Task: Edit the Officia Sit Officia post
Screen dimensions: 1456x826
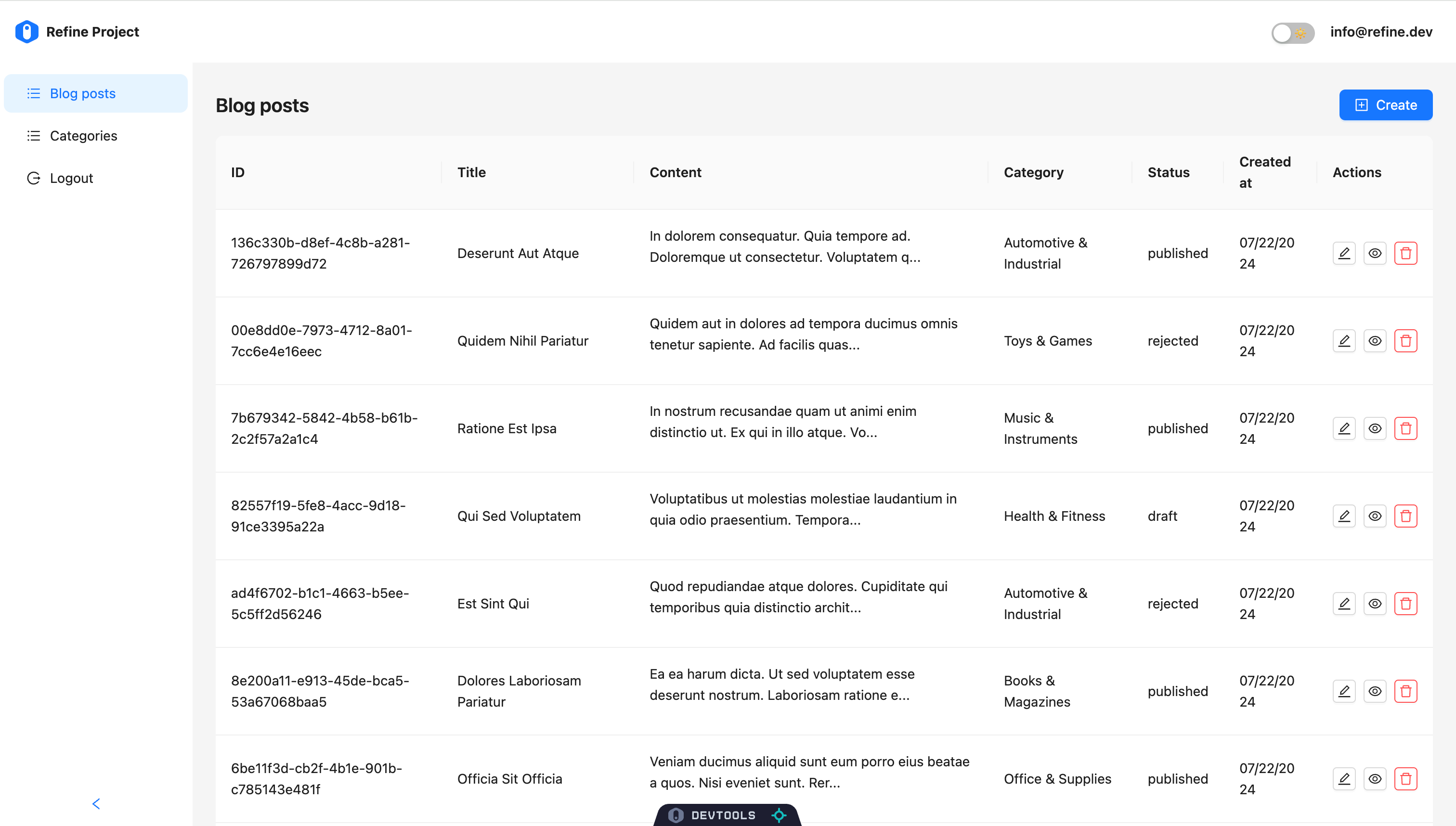Action: [1344, 779]
